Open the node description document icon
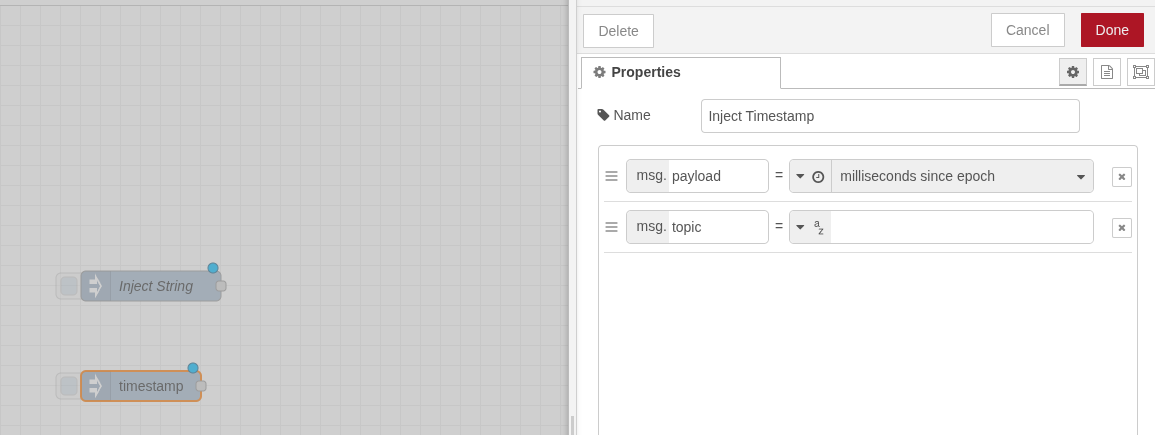Image resolution: width=1155 pixels, height=435 pixels. click(x=1107, y=72)
